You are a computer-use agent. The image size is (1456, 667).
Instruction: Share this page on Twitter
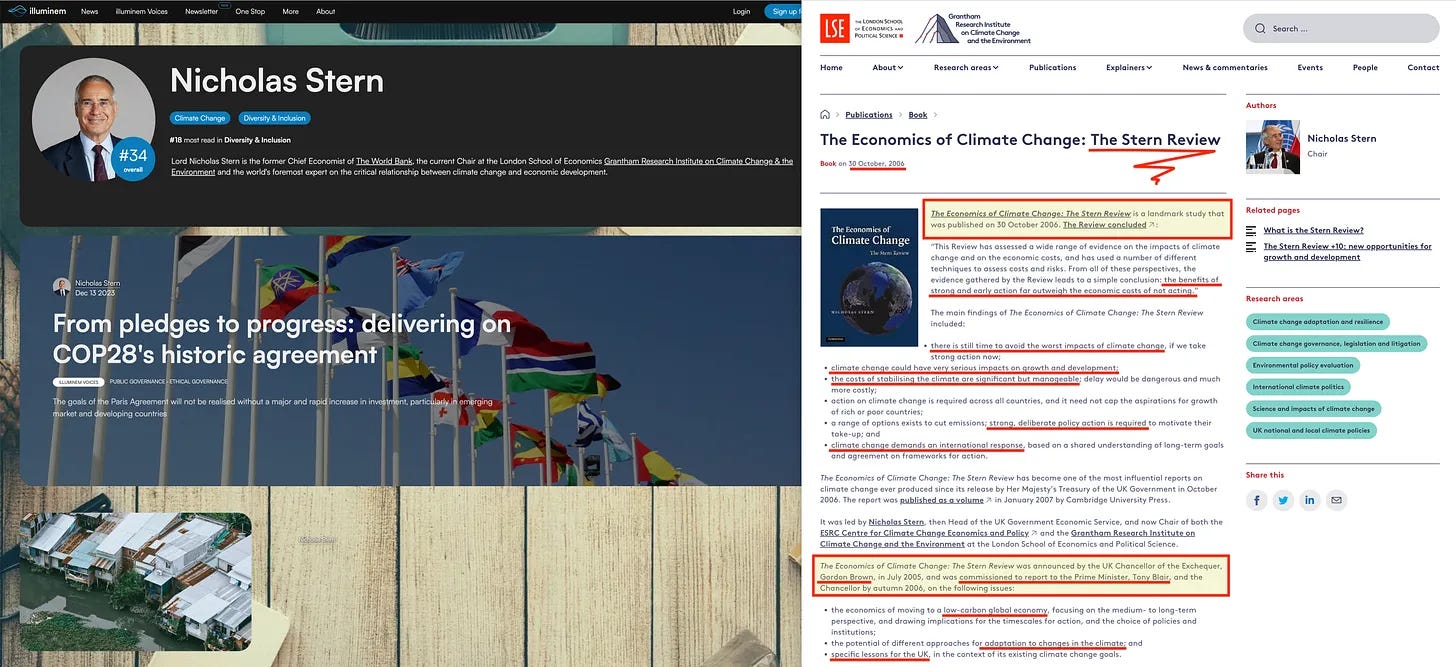(1283, 500)
